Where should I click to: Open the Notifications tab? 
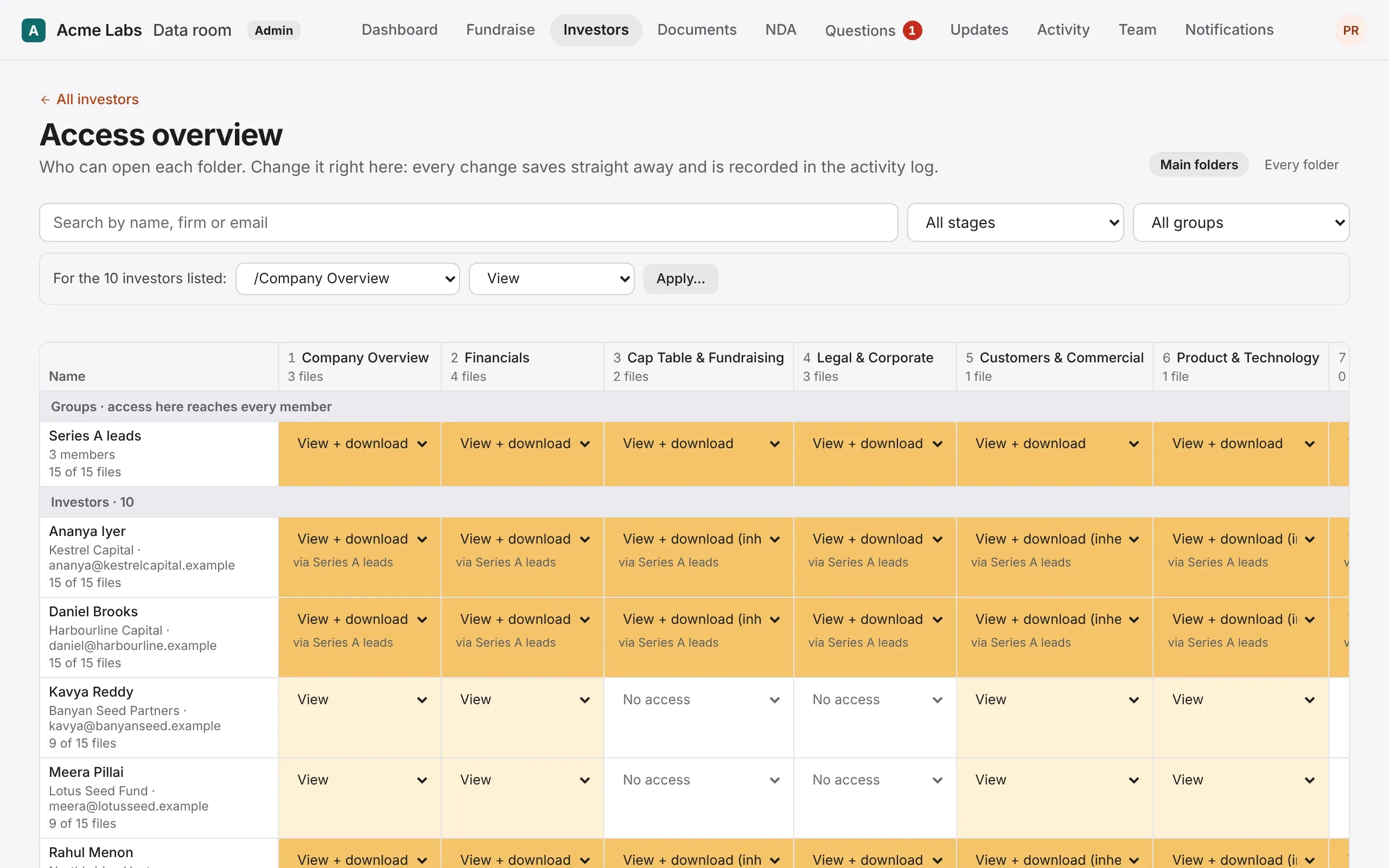[x=1229, y=30]
